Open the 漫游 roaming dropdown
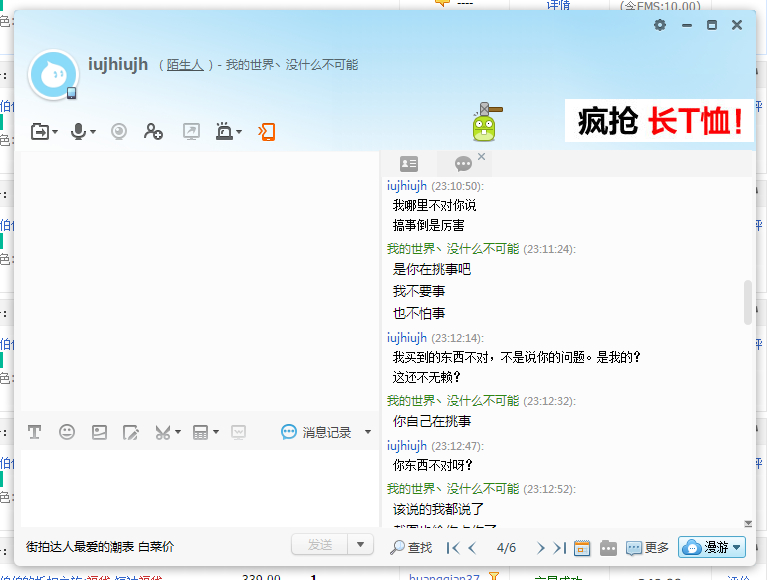 point(712,547)
